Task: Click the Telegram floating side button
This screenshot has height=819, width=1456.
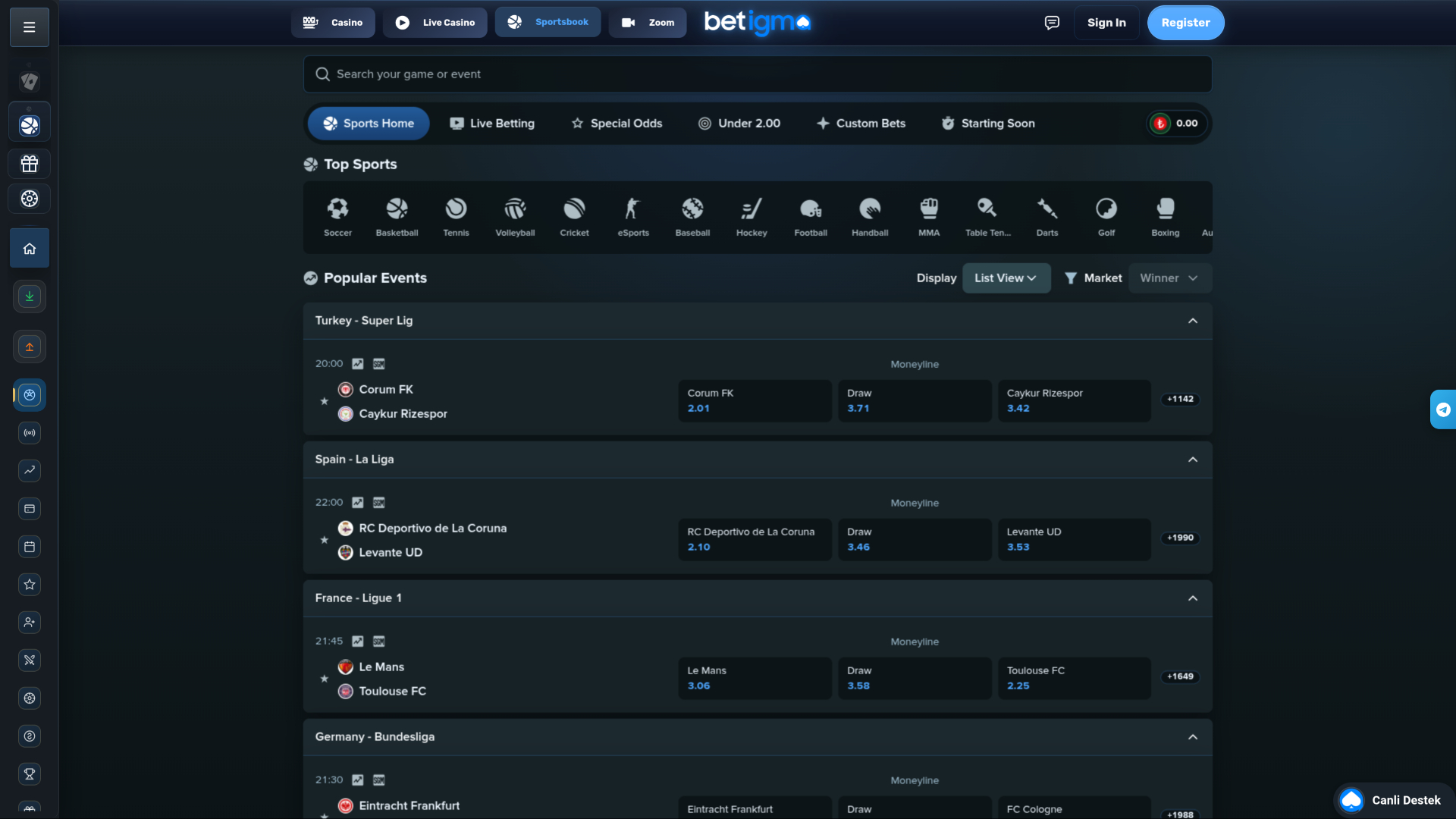Action: point(1442,409)
